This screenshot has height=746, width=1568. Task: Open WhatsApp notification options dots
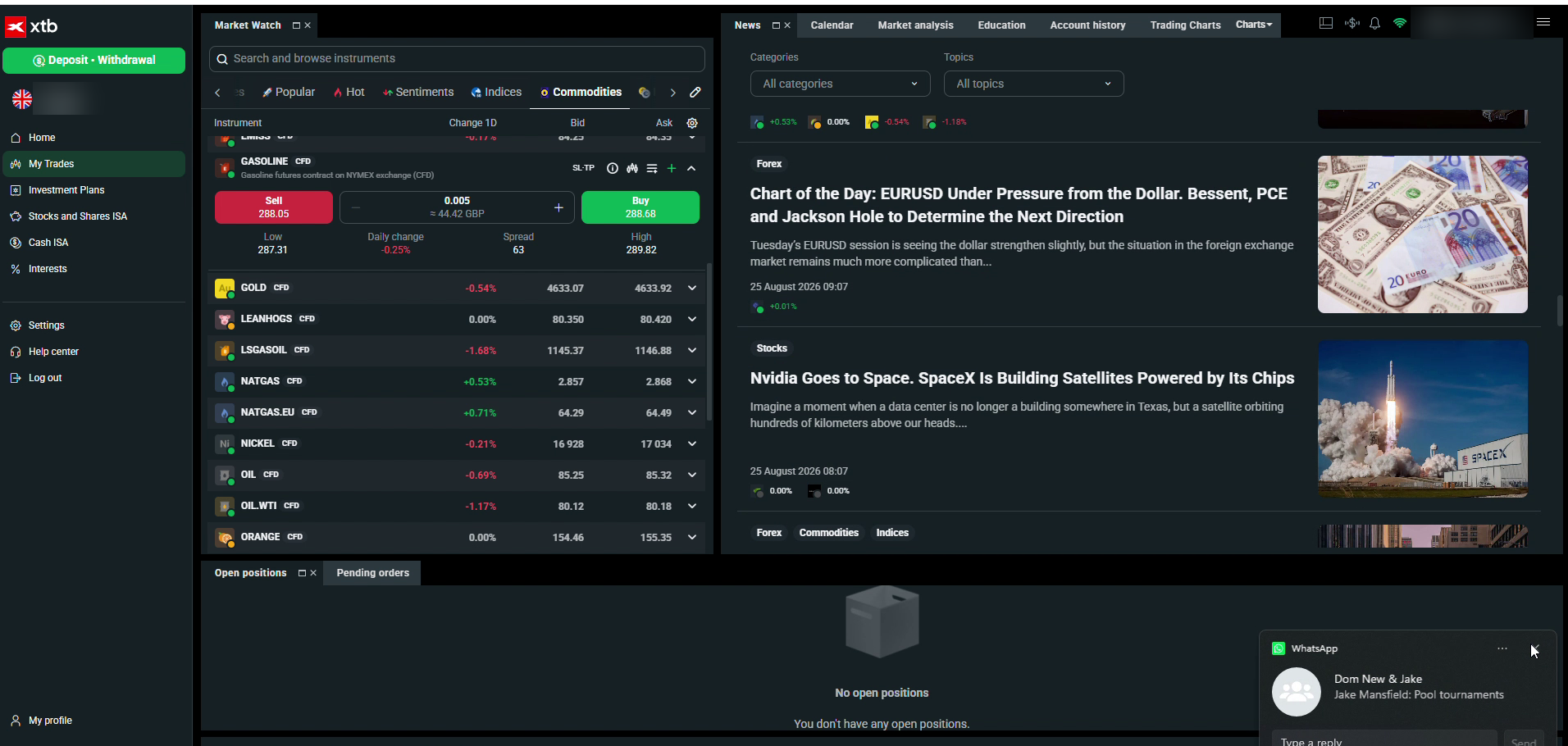pyautogui.click(x=1502, y=648)
